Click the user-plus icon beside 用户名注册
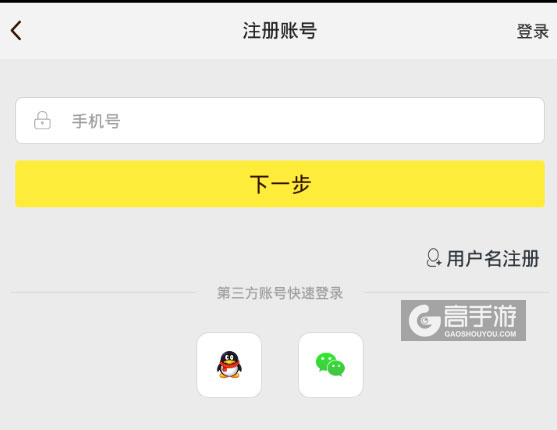The image size is (557, 430). tap(434, 258)
